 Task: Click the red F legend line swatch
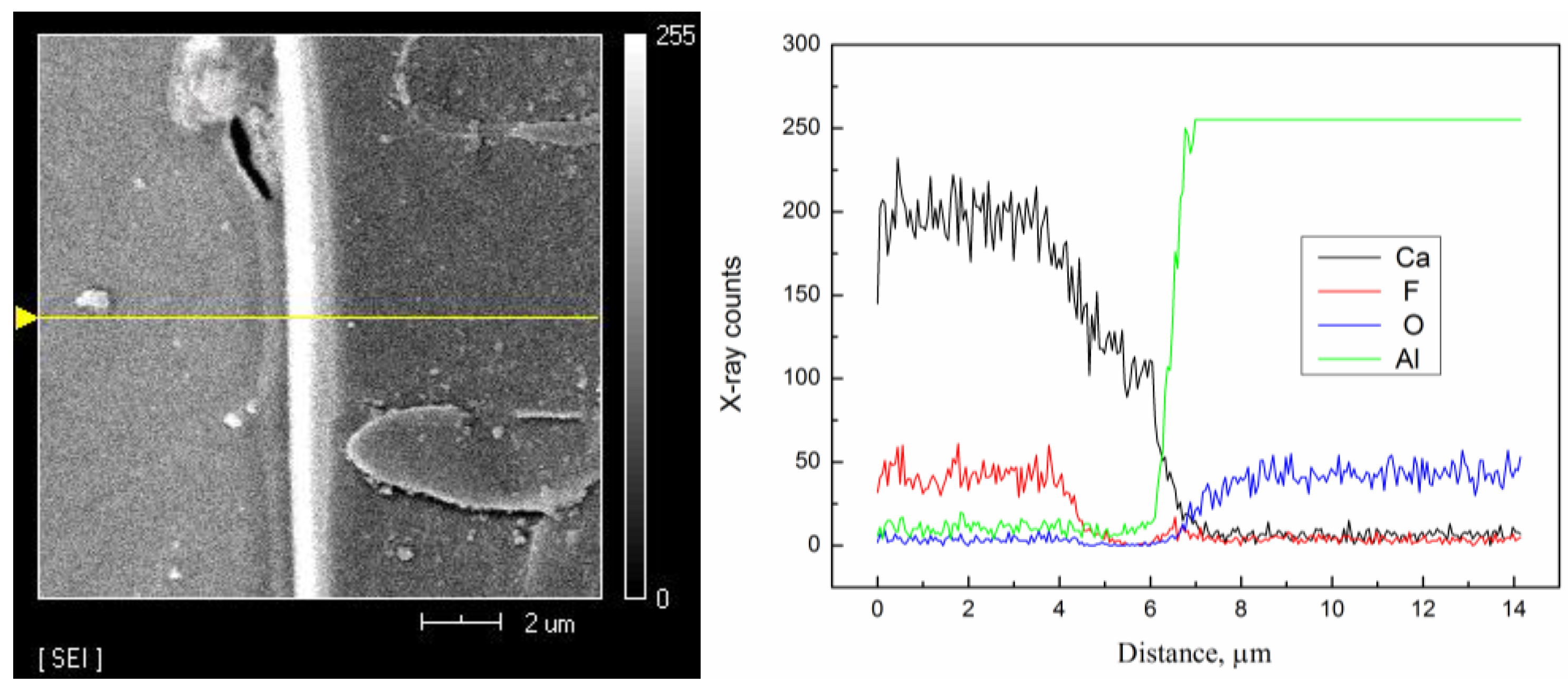(x=1349, y=292)
